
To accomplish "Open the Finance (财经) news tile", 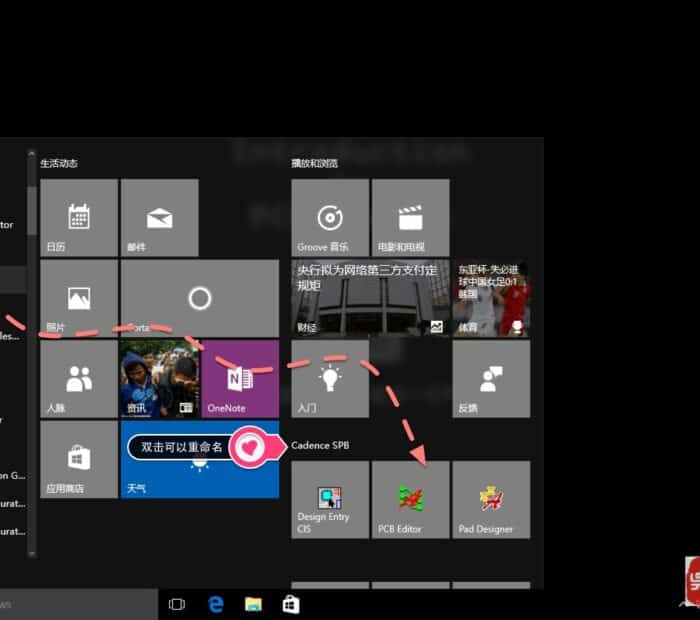I will [371, 299].
